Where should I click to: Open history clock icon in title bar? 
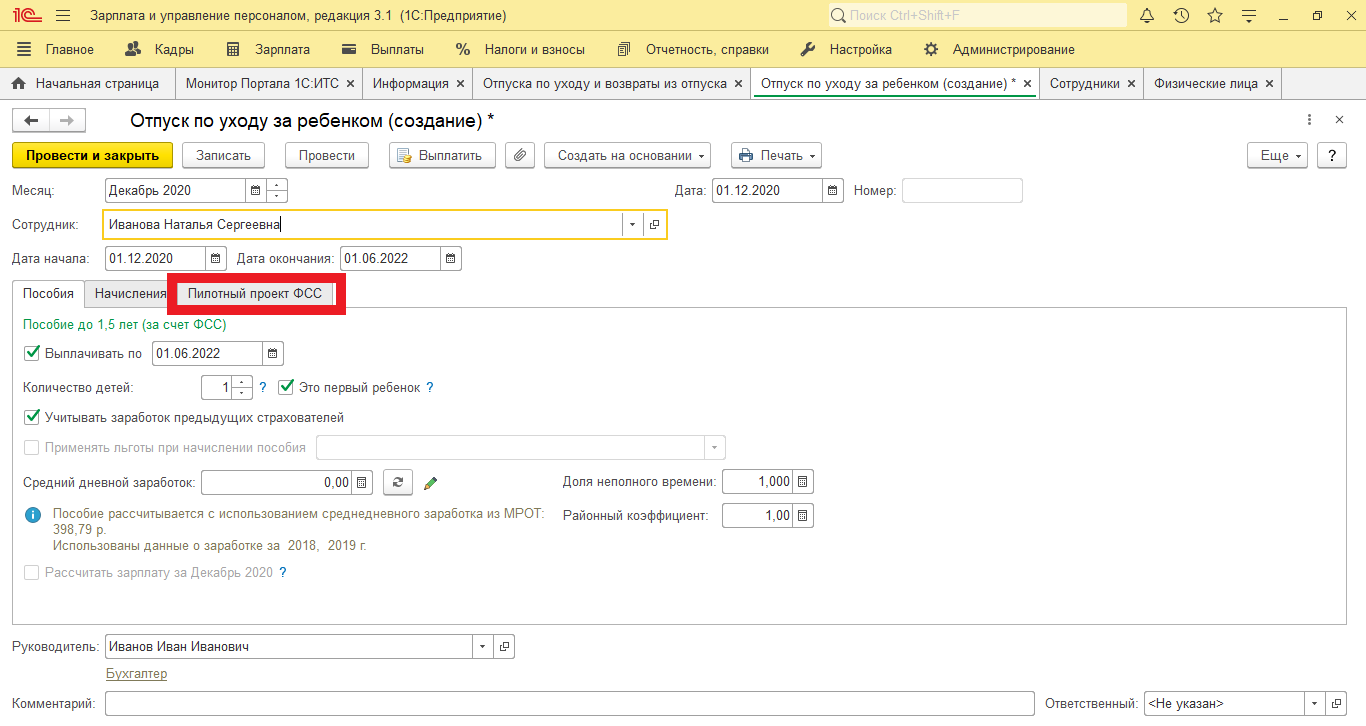coord(1181,16)
